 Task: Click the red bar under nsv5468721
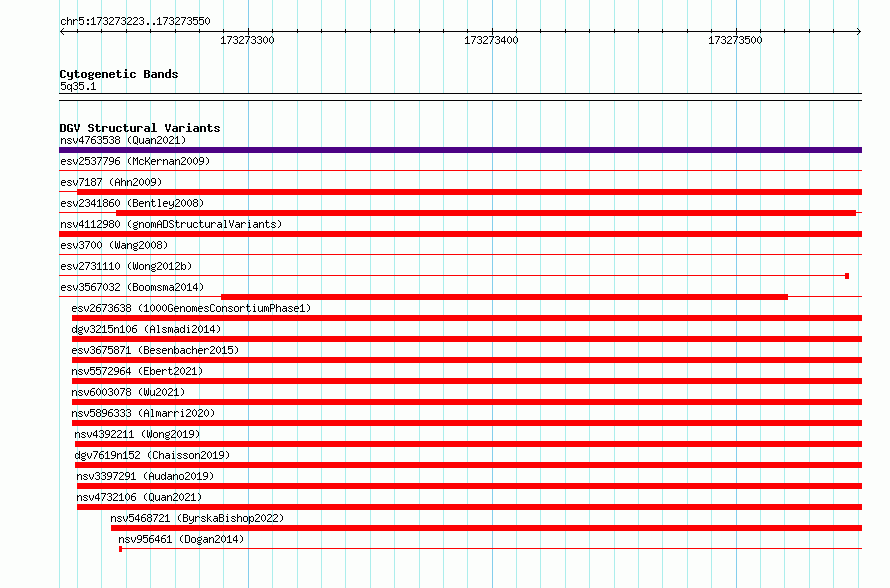coord(486,528)
